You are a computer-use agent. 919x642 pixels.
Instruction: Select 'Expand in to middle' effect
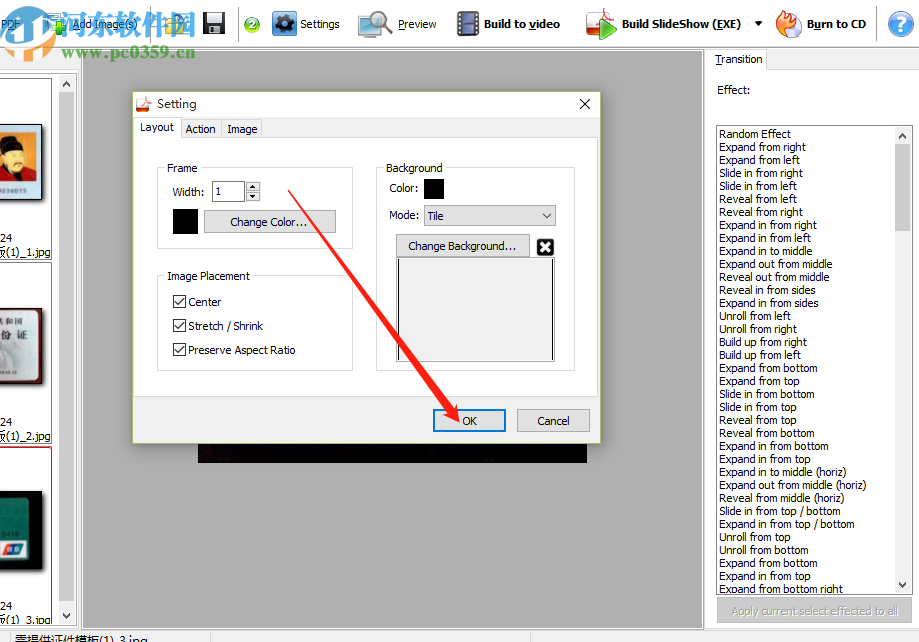(x=765, y=251)
